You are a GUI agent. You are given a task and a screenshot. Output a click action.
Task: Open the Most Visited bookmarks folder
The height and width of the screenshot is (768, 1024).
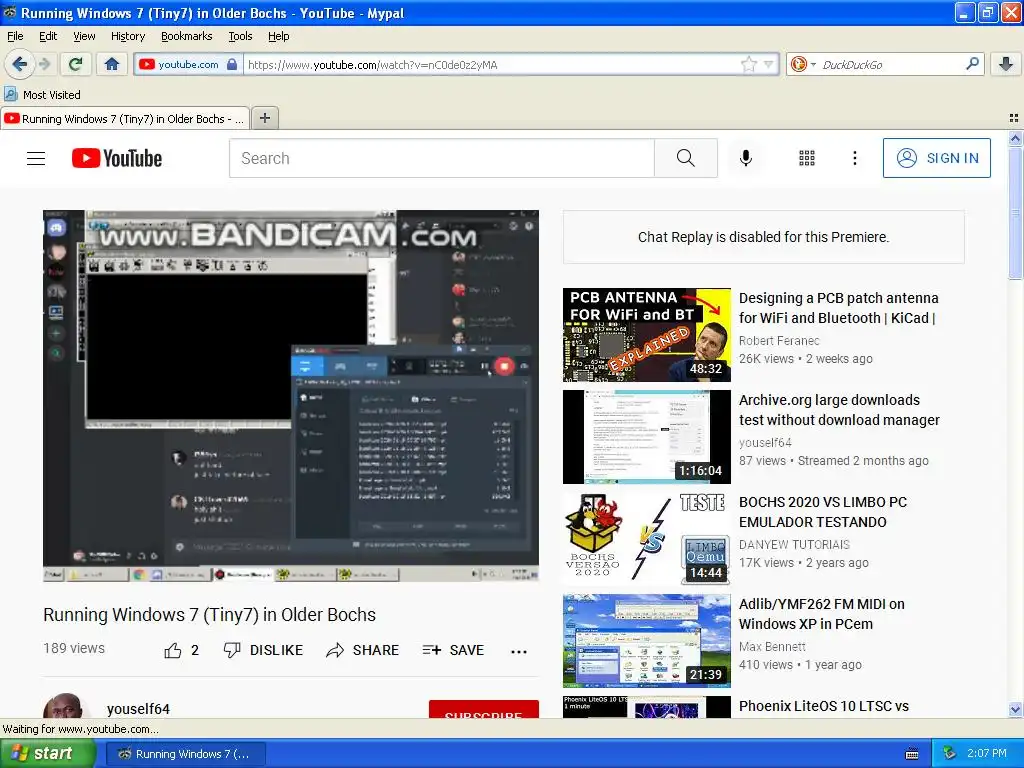[42, 95]
